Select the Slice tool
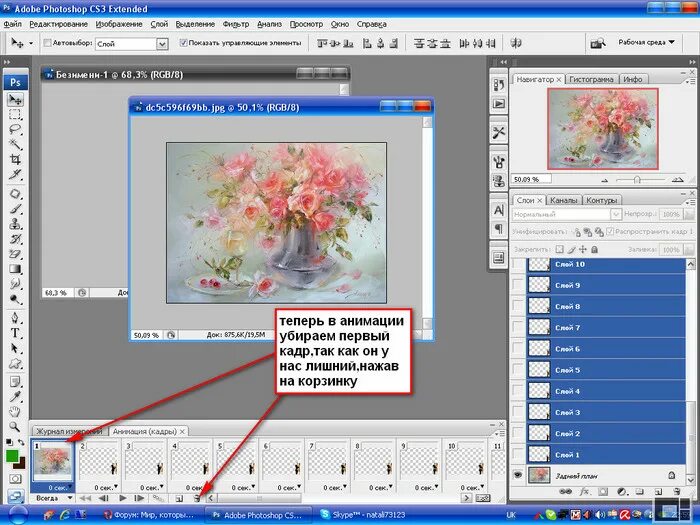 coord(16,174)
